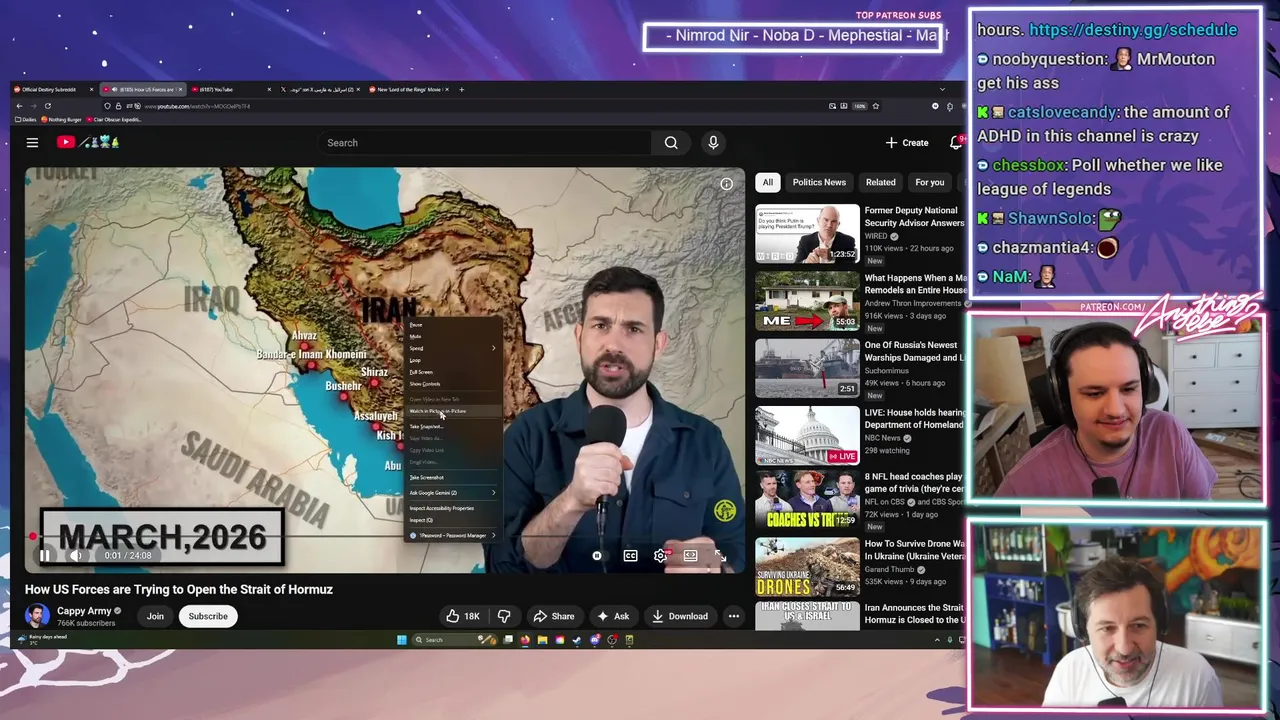Dislike the video with thumbs down
Viewport: 1280px width, 720px height.
pyautogui.click(x=504, y=616)
